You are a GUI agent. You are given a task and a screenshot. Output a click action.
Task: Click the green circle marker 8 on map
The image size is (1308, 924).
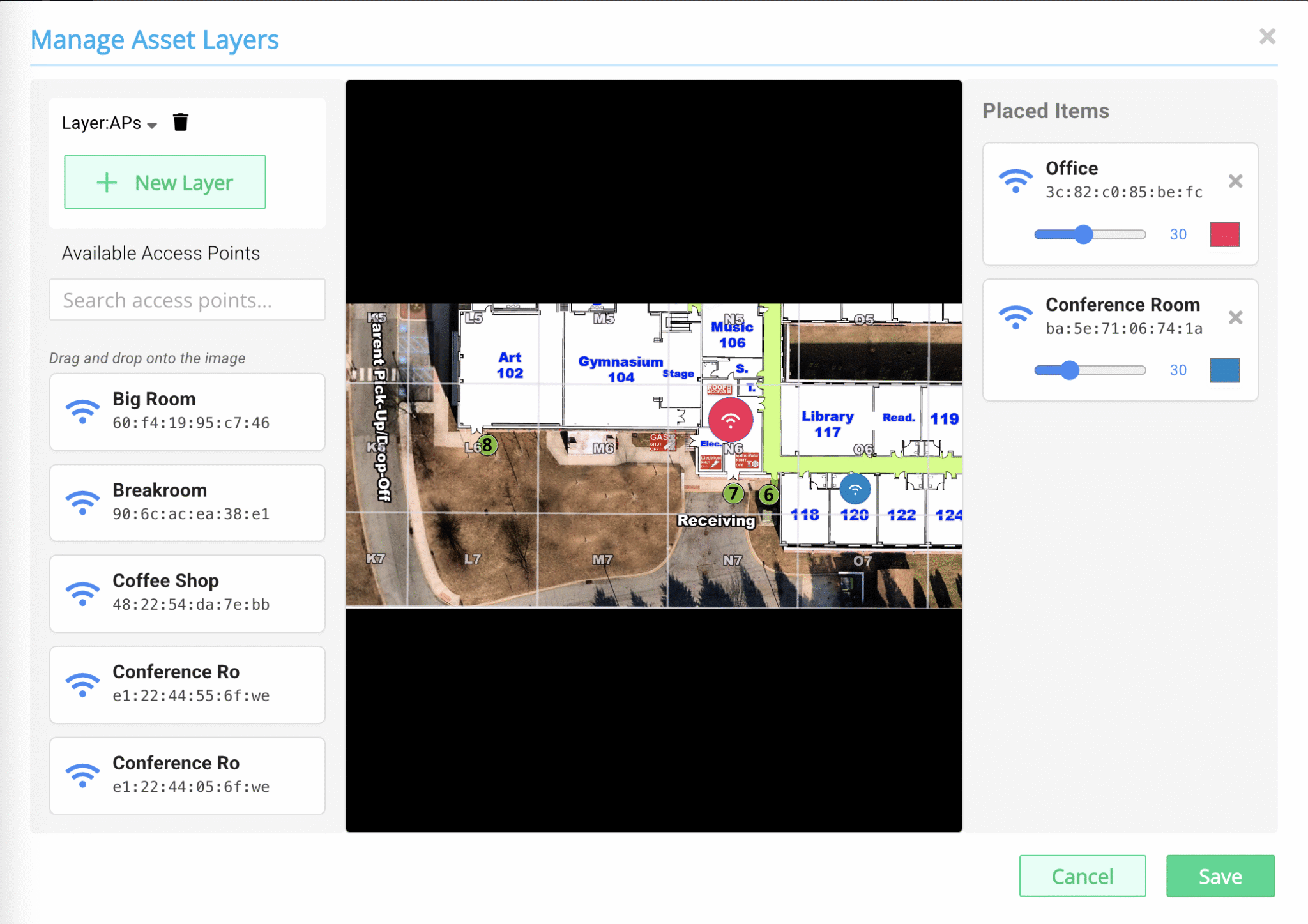(487, 444)
